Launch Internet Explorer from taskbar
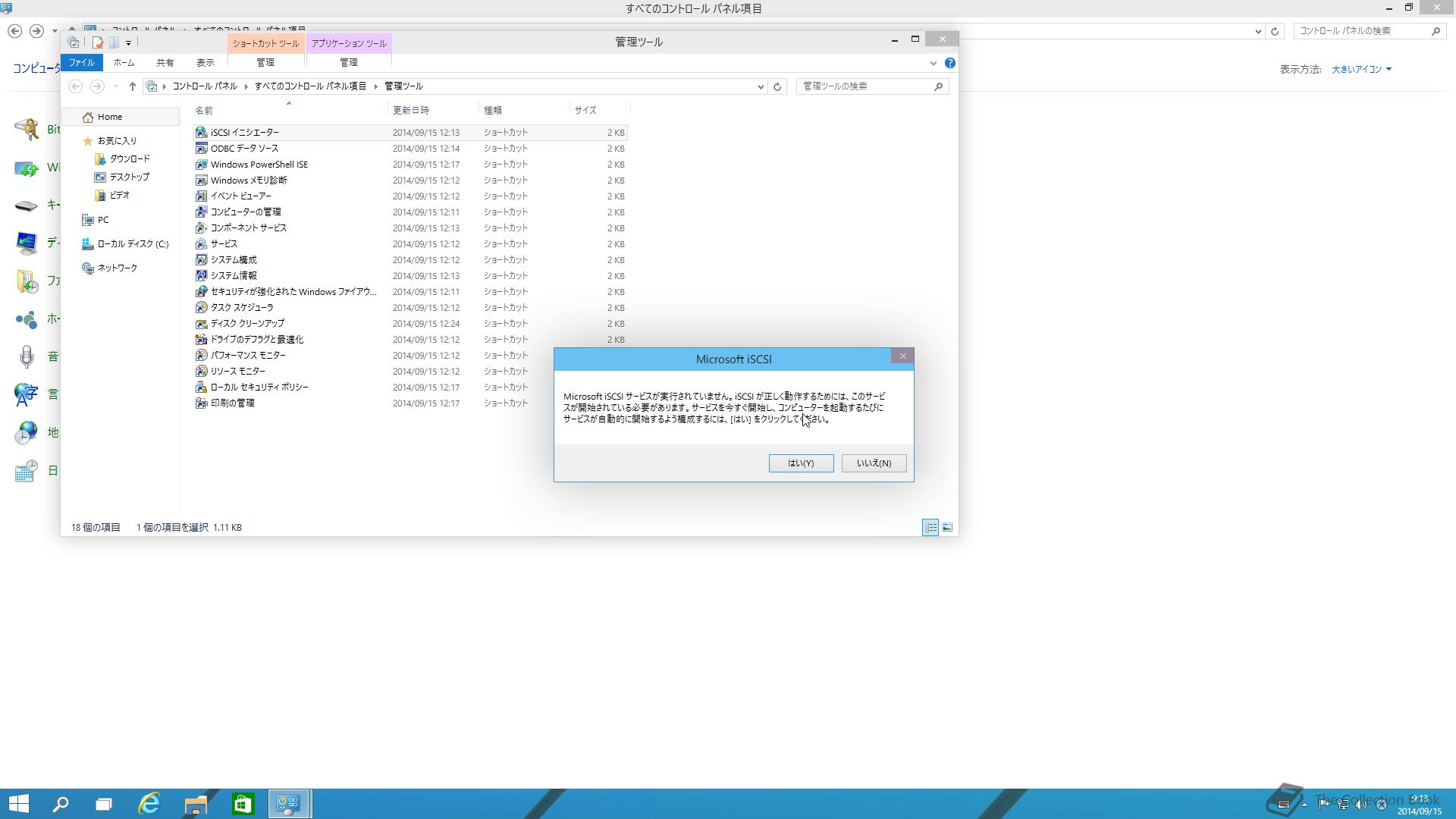Viewport: 1456px width, 819px height. pos(149,804)
